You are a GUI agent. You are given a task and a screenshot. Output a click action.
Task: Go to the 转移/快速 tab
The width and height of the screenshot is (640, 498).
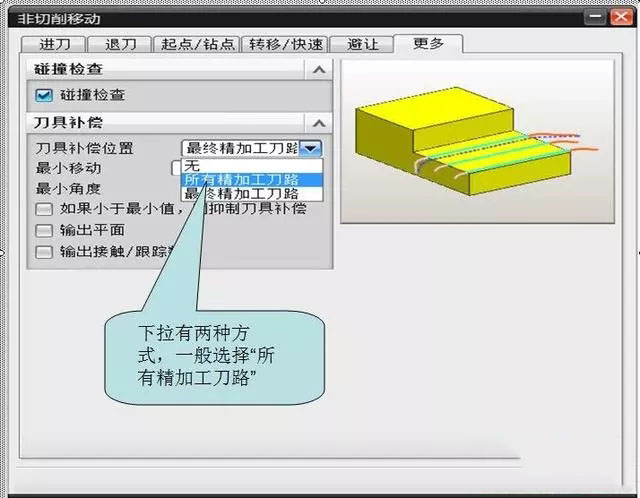288,44
